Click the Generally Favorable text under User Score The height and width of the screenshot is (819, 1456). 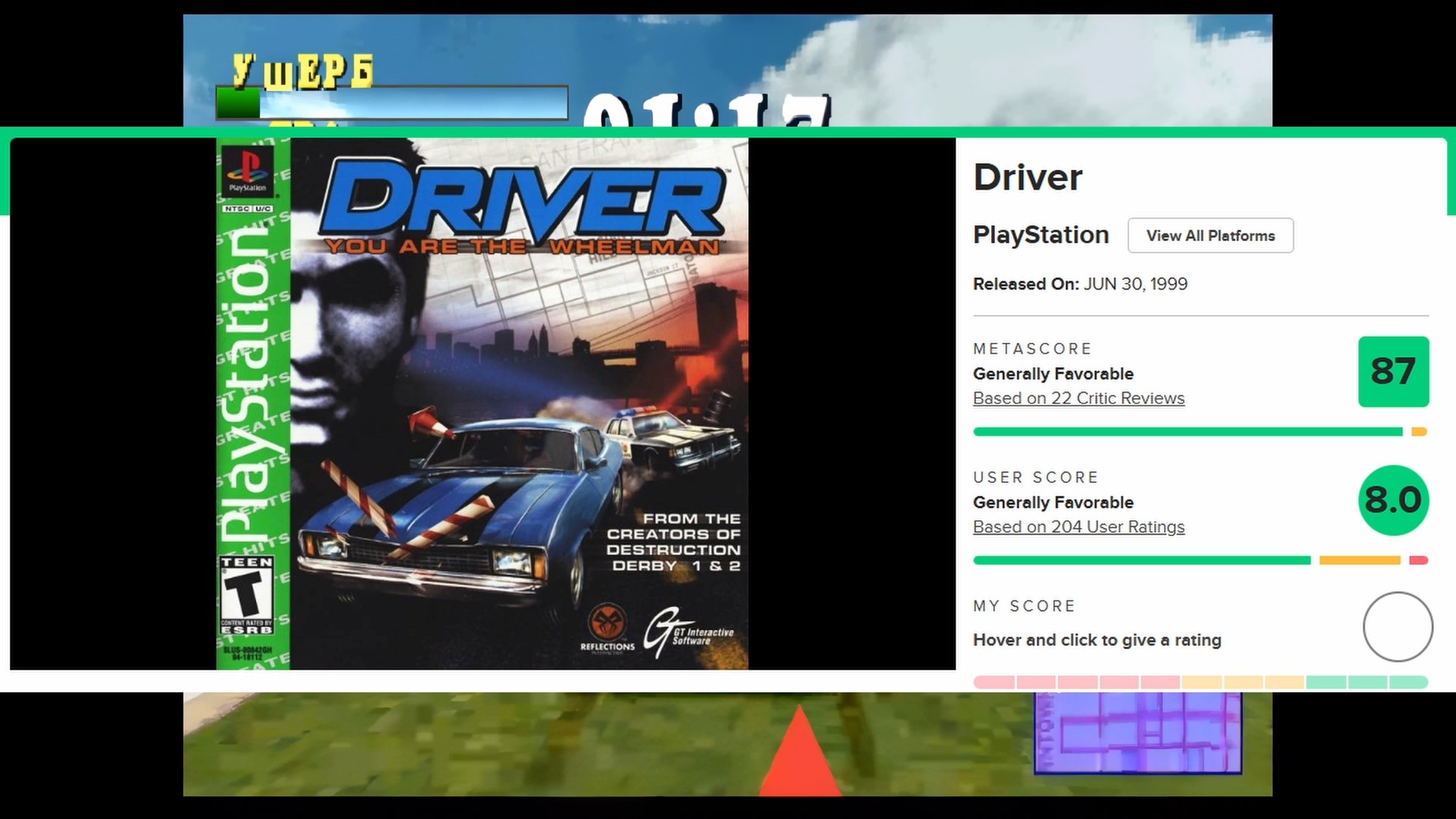coord(1053,503)
